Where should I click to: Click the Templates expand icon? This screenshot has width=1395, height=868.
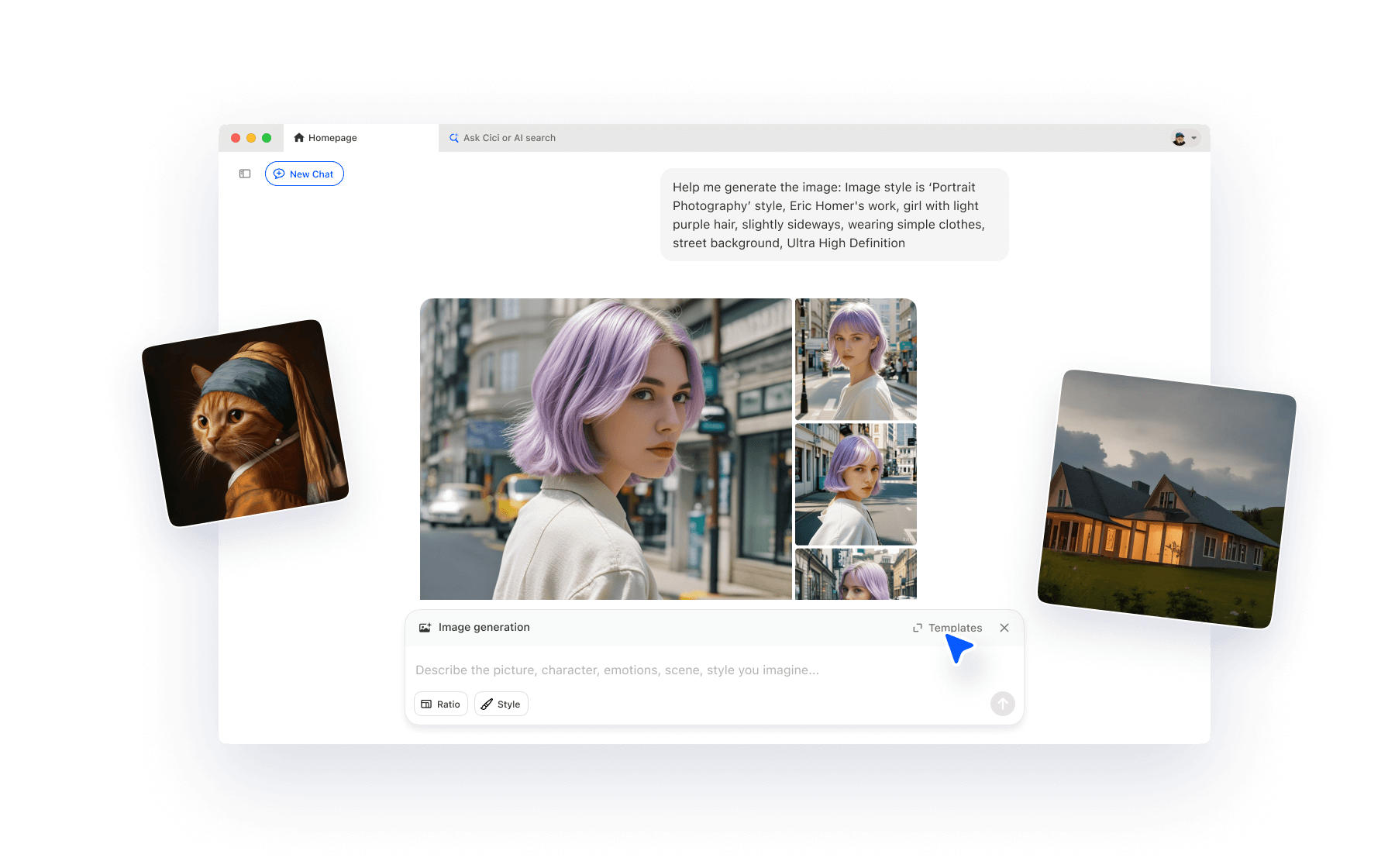[918, 628]
